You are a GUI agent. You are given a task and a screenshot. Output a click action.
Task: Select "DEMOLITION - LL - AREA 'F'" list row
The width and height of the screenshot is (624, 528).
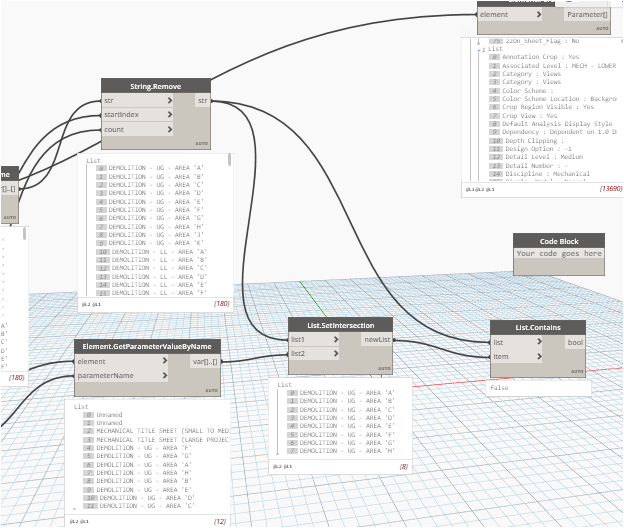coord(153,293)
